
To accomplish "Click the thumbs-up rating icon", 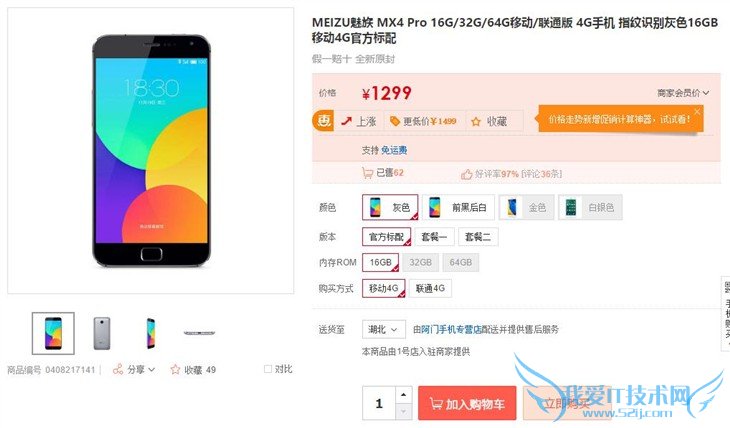I will pos(466,174).
